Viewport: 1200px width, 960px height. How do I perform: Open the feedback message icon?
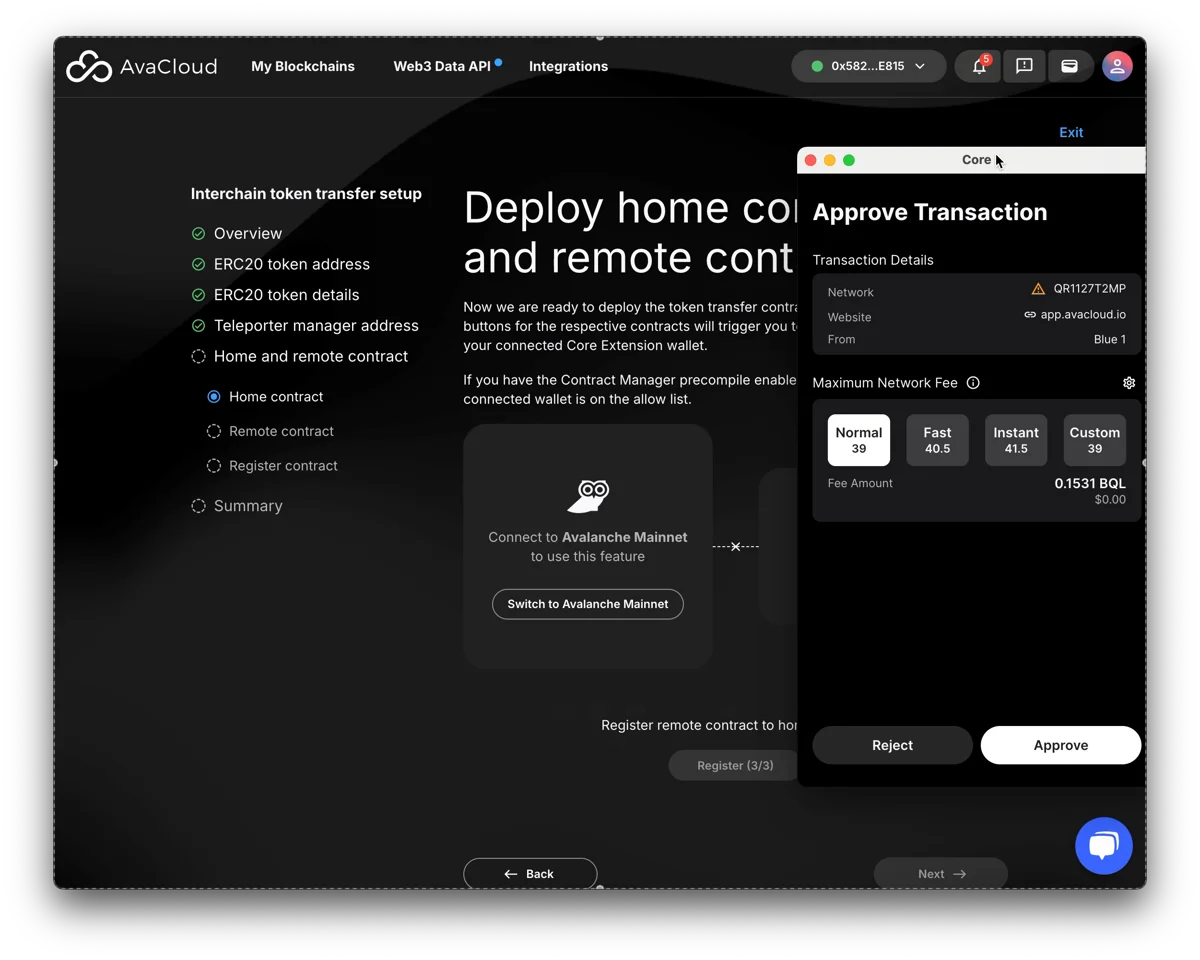[1024, 66]
